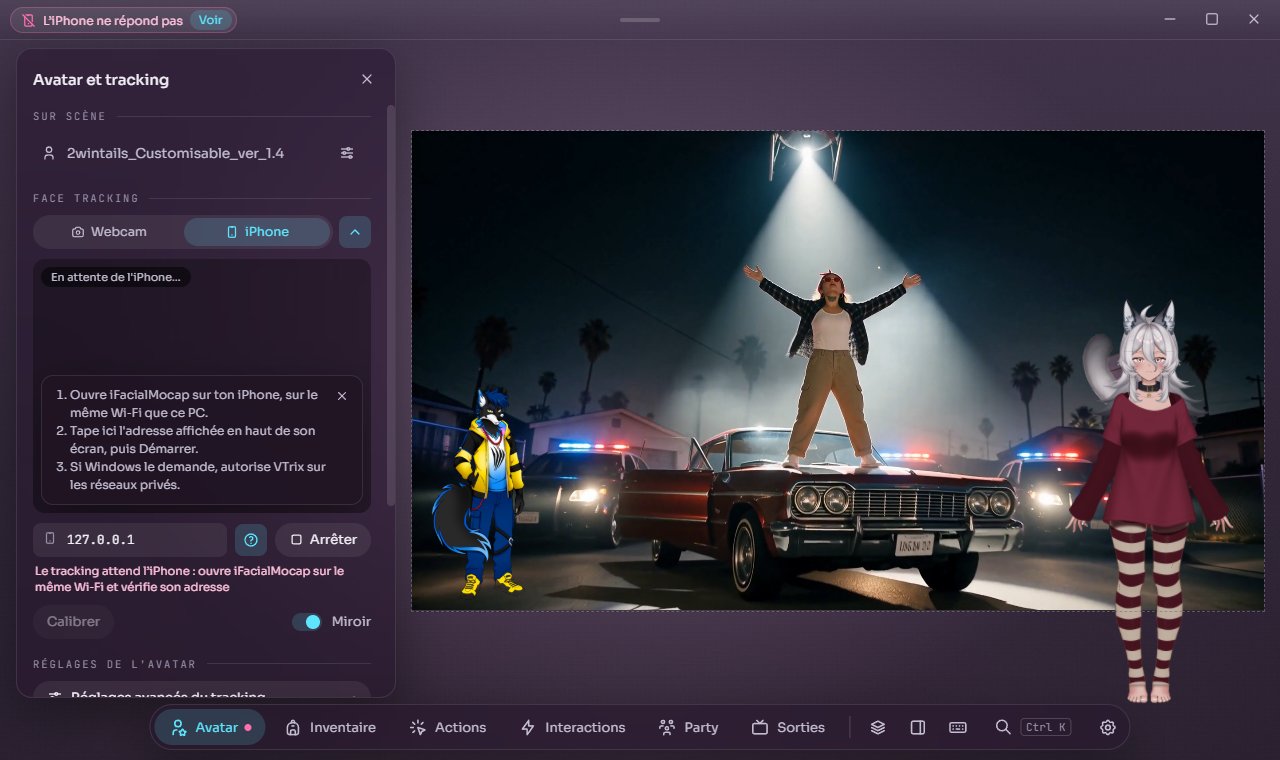1280x760 pixels.
Task: Switch to the Interactions tab
Action: [574, 727]
